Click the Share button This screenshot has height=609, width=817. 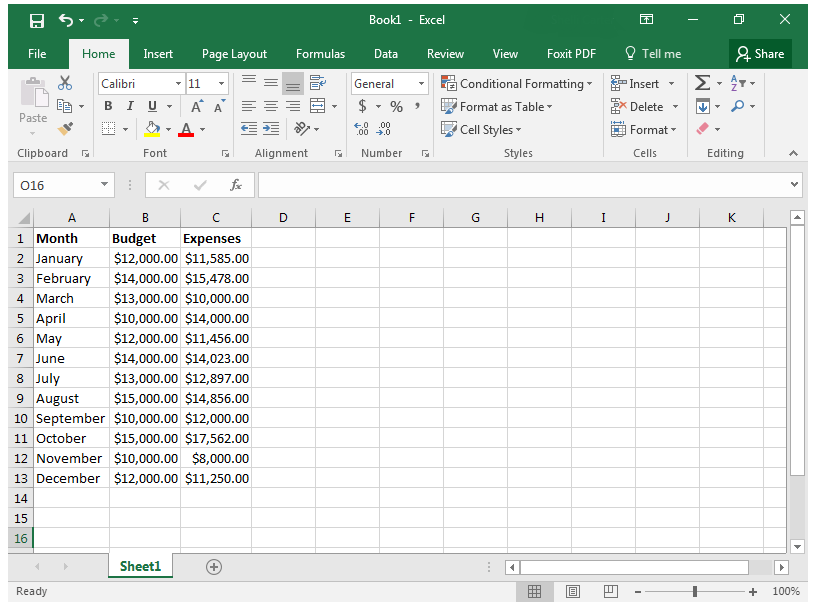pos(760,54)
